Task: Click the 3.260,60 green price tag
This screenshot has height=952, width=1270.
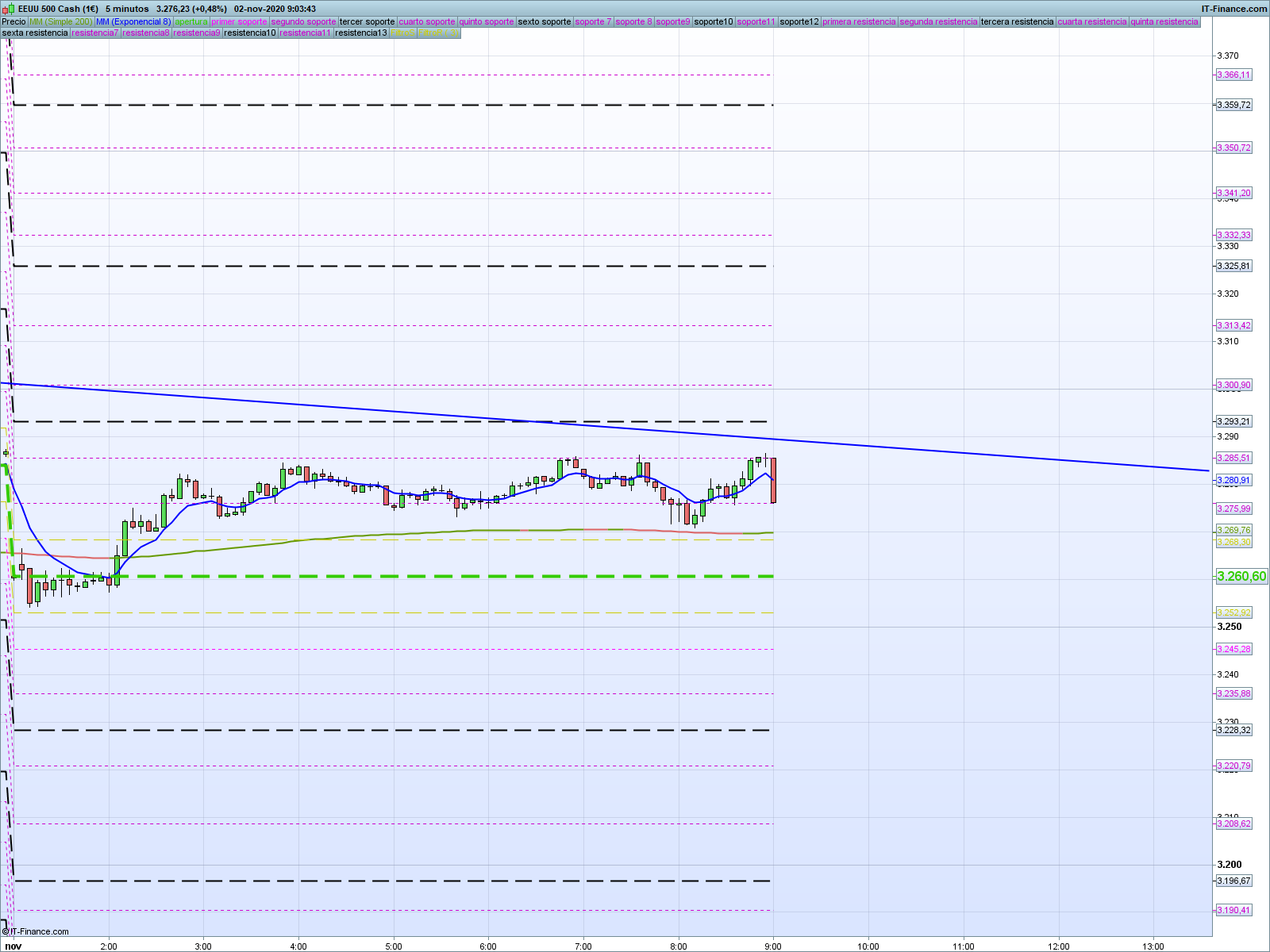Action: click(x=1241, y=576)
